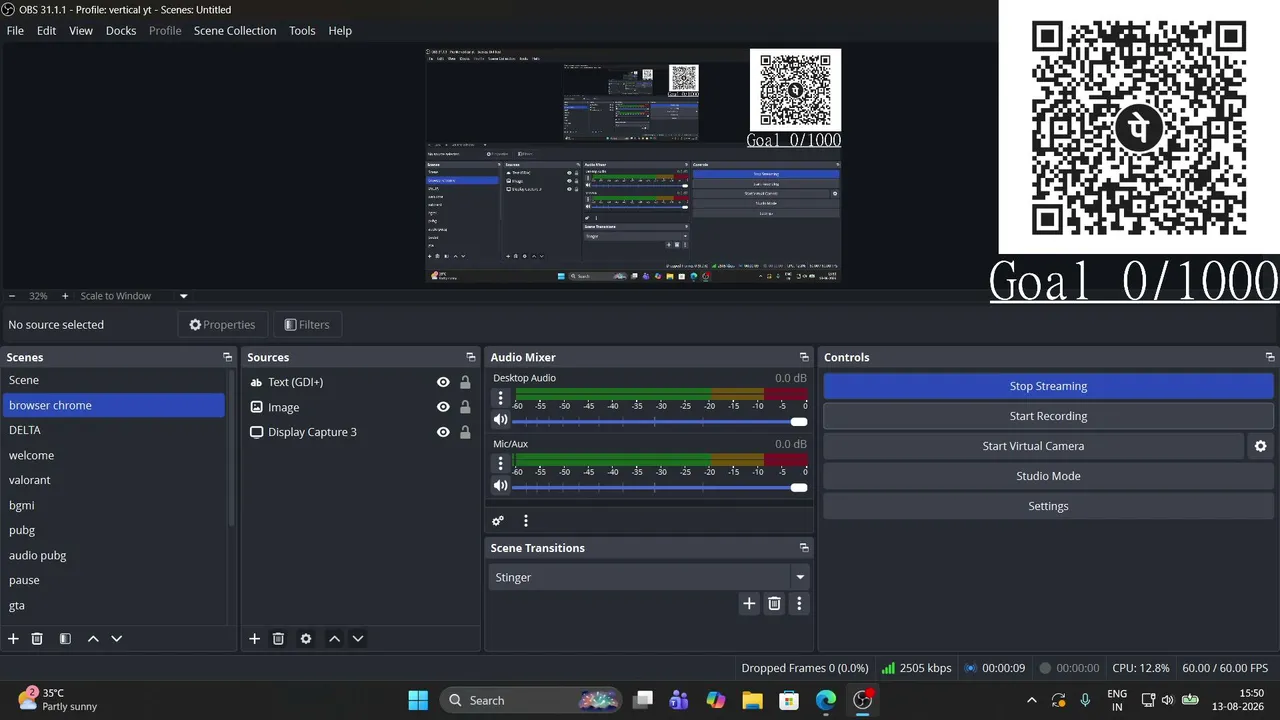
Task: Click the OBS Studio taskbar icon
Action: (x=863, y=700)
